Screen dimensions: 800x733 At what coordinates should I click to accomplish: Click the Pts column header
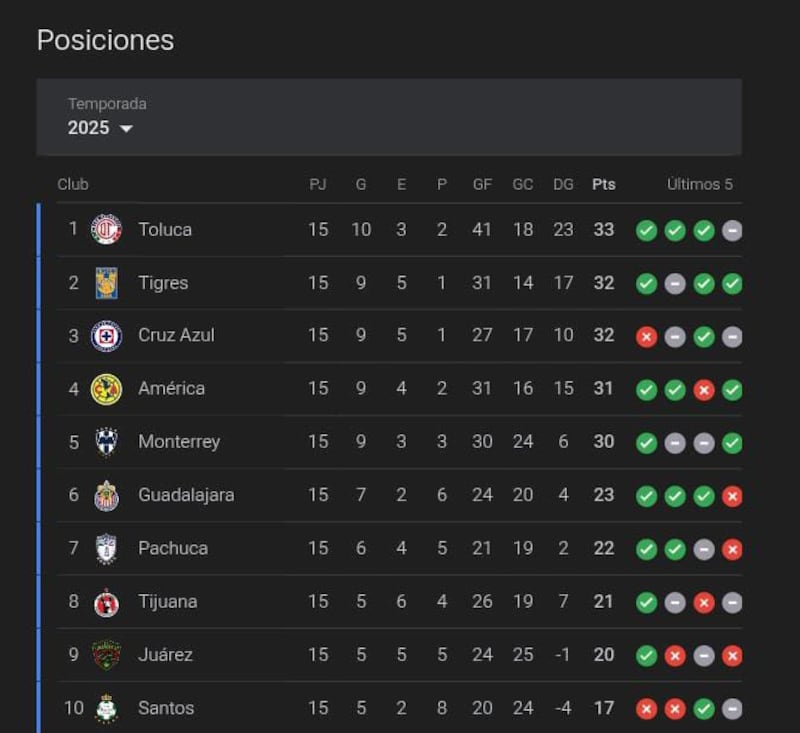603,184
